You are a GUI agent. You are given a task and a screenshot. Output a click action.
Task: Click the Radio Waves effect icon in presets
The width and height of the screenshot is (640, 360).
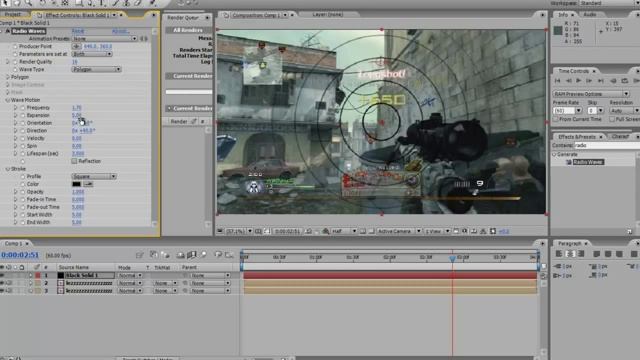pyautogui.click(x=568, y=162)
